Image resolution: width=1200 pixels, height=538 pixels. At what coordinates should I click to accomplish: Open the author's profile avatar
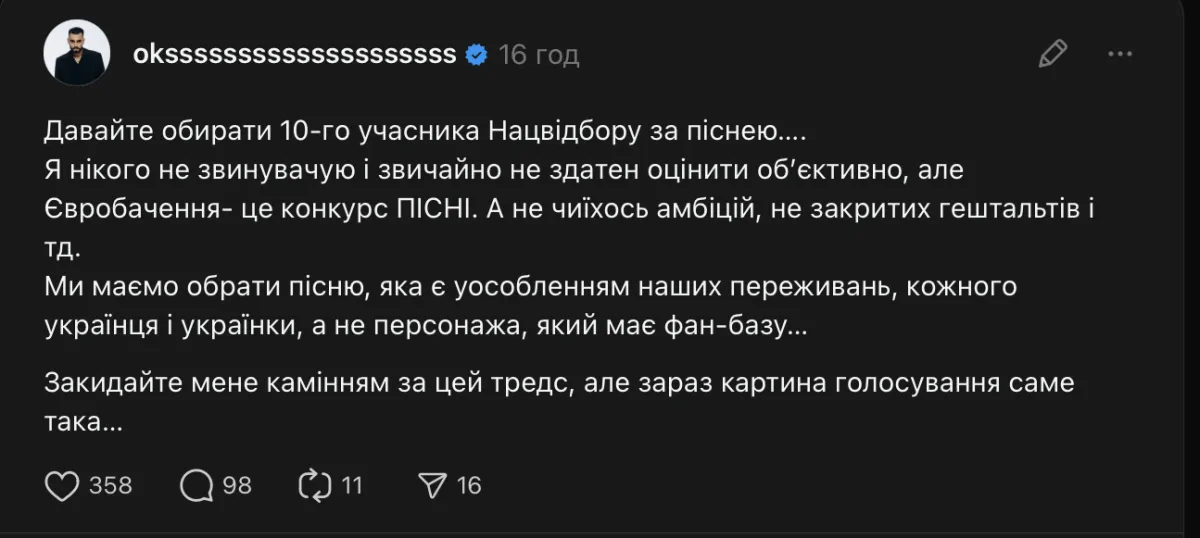point(76,53)
